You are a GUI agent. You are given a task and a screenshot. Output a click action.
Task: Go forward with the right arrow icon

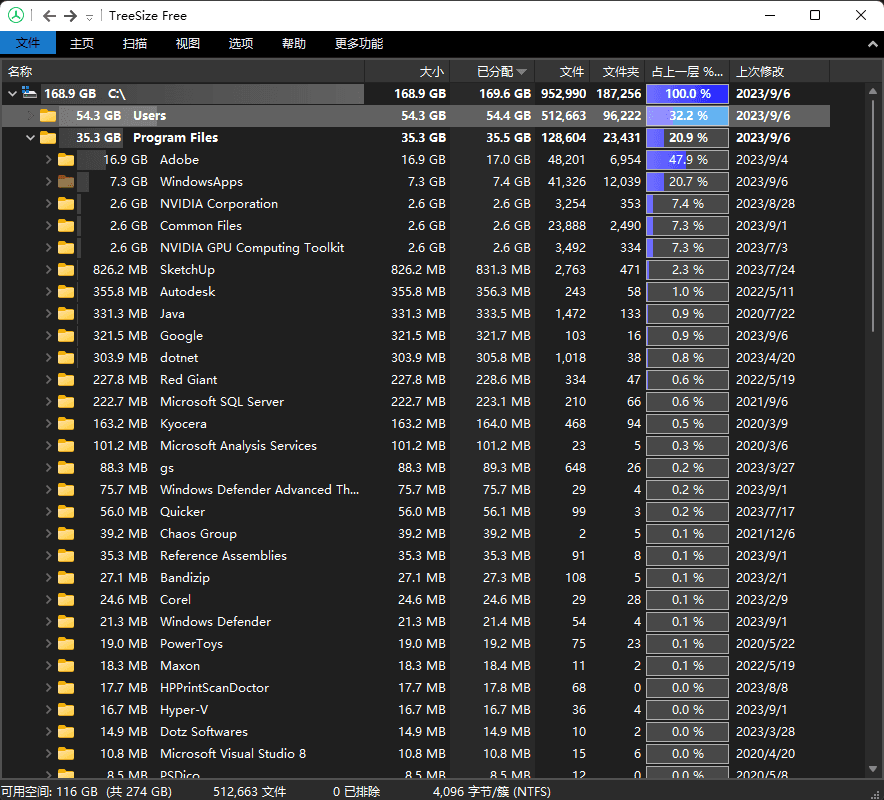tap(70, 16)
